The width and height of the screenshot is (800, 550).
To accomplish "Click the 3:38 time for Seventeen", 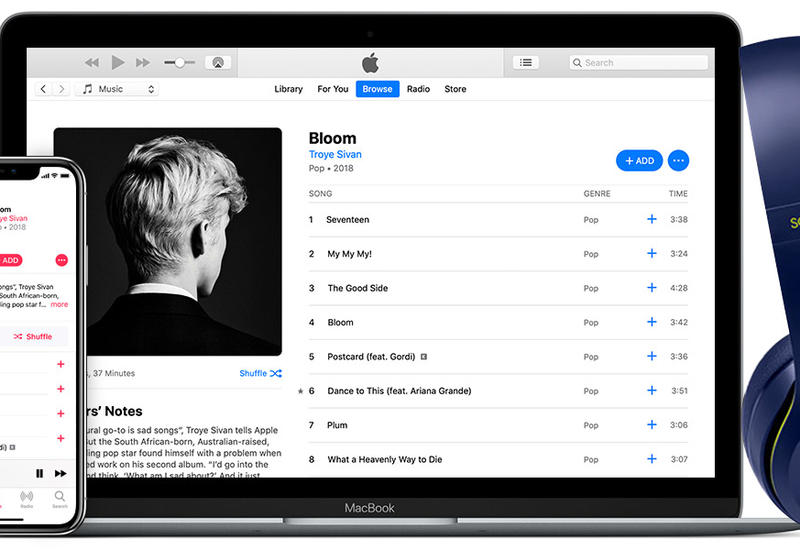I will tap(679, 219).
